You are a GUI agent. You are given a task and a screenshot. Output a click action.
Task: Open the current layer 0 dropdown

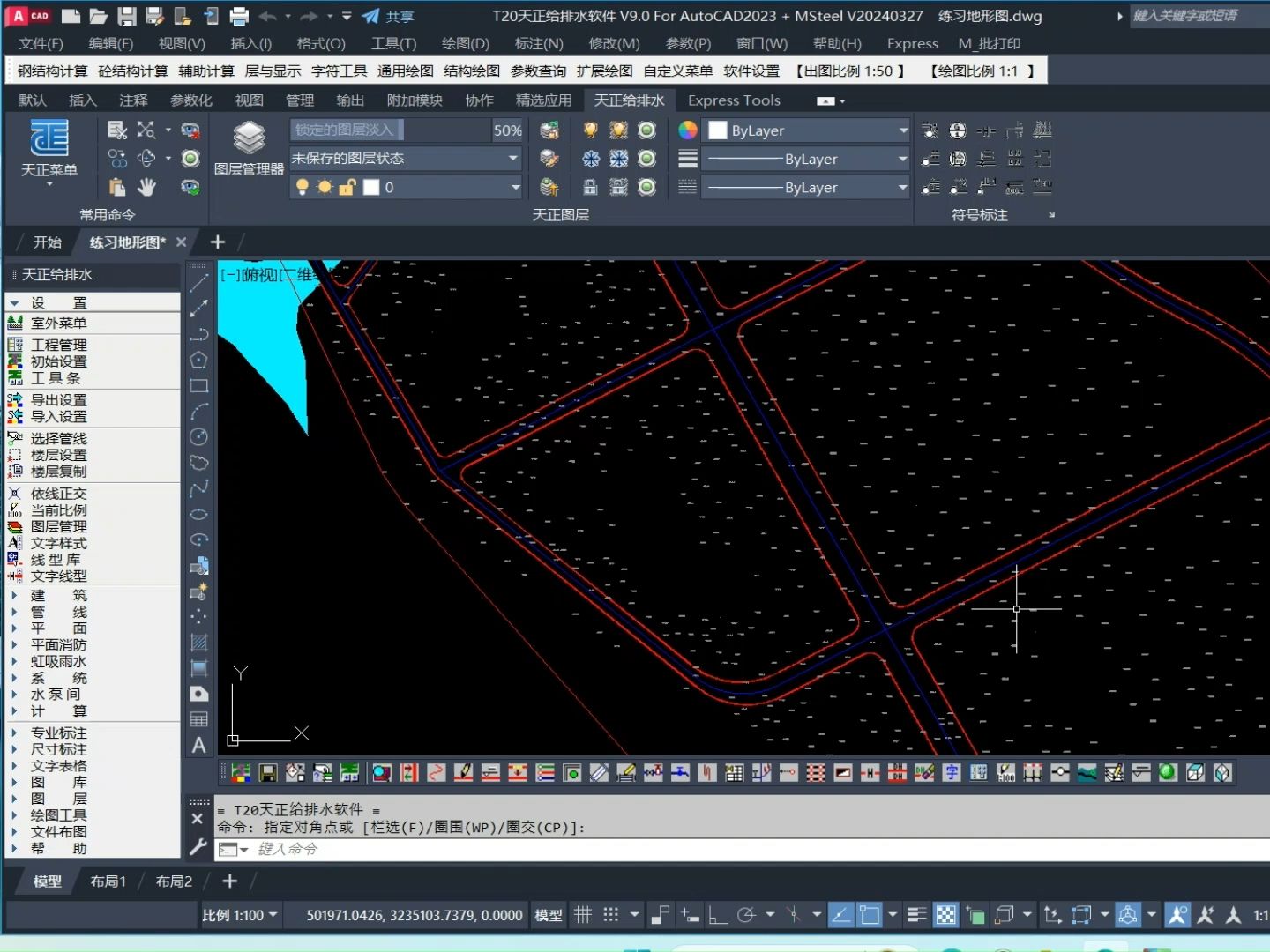406,187
